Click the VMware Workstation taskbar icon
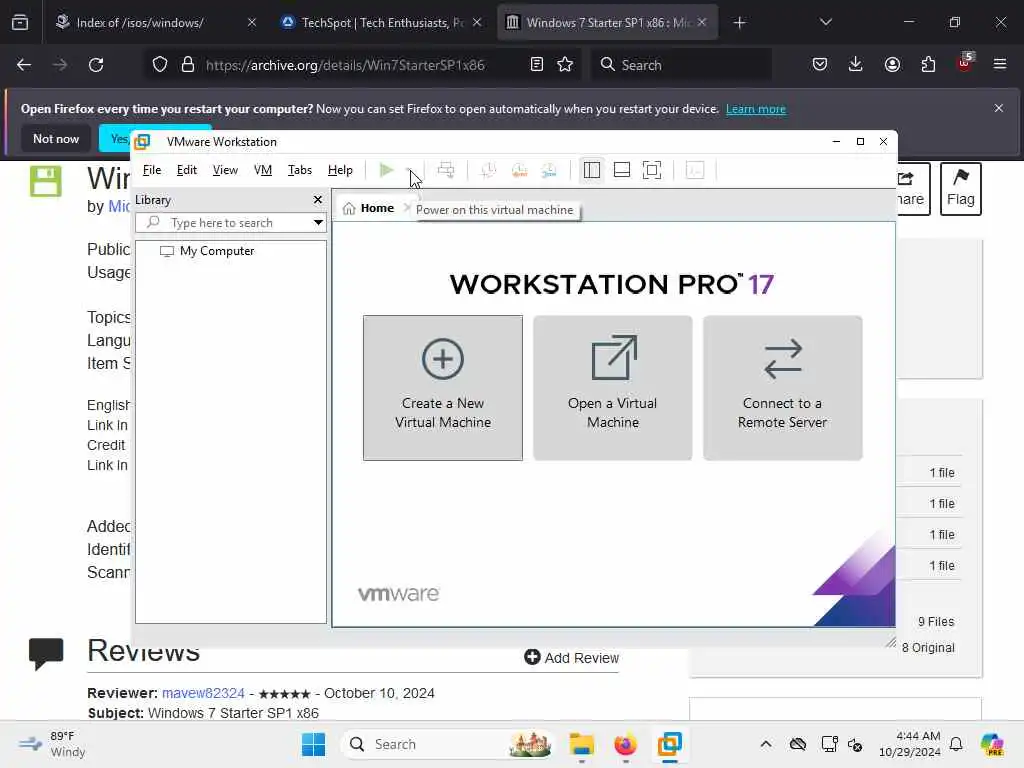1024x768 pixels. tap(669, 744)
